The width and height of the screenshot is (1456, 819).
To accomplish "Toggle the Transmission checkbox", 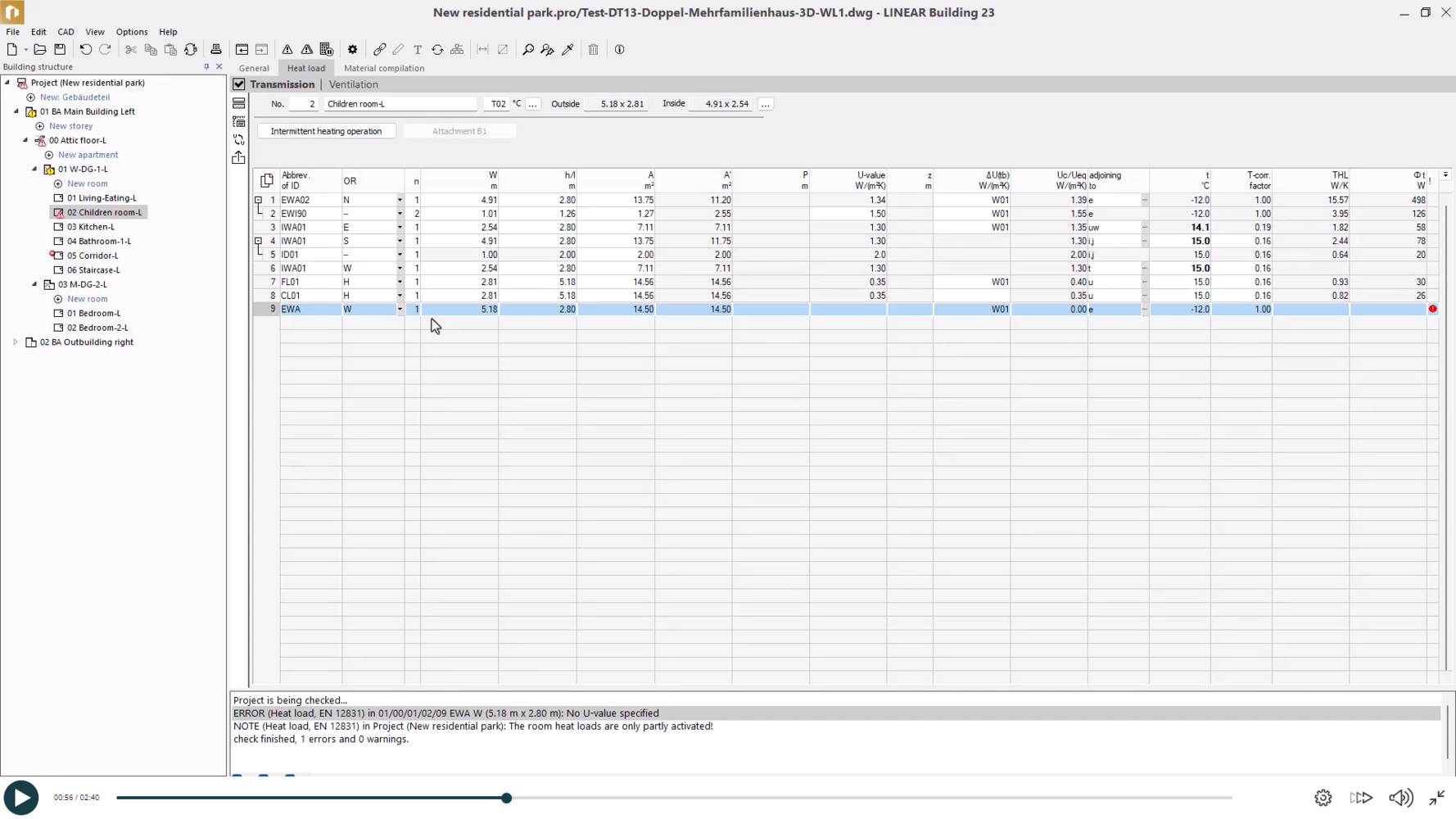I will pyautogui.click(x=239, y=84).
